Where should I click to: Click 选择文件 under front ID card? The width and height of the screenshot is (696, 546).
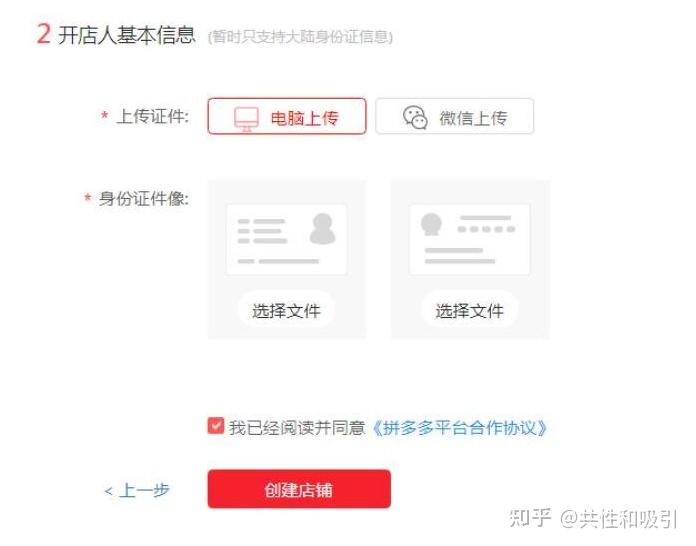(286, 311)
